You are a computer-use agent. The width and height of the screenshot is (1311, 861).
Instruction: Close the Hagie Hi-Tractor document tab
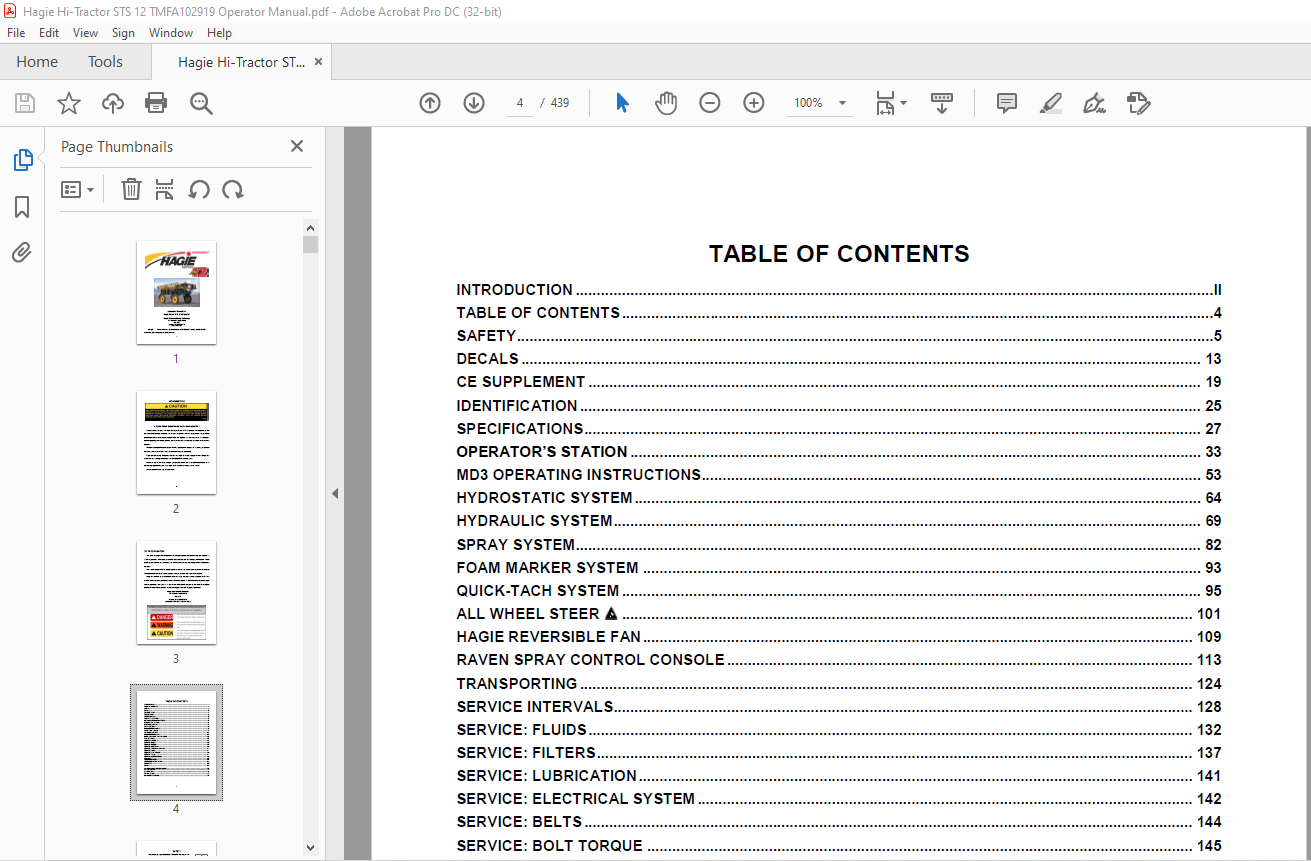tap(318, 62)
